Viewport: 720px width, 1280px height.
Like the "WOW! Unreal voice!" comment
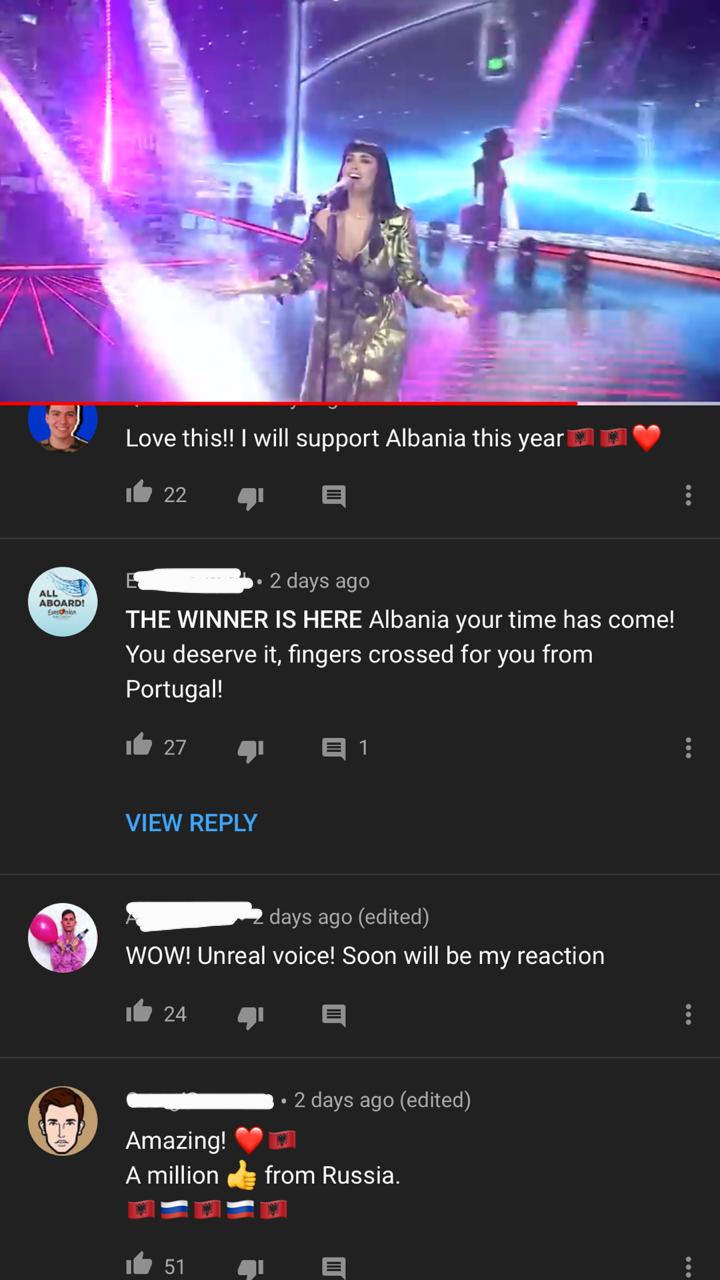tap(139, 1012)
